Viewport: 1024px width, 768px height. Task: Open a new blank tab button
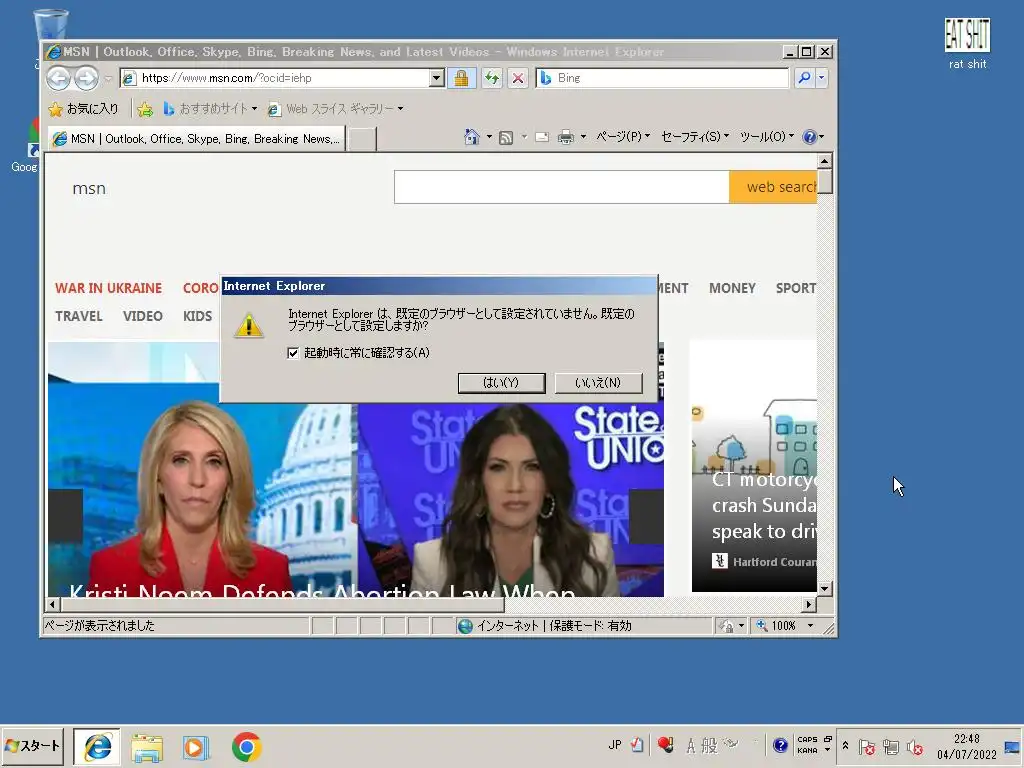(x=361, y=139)
